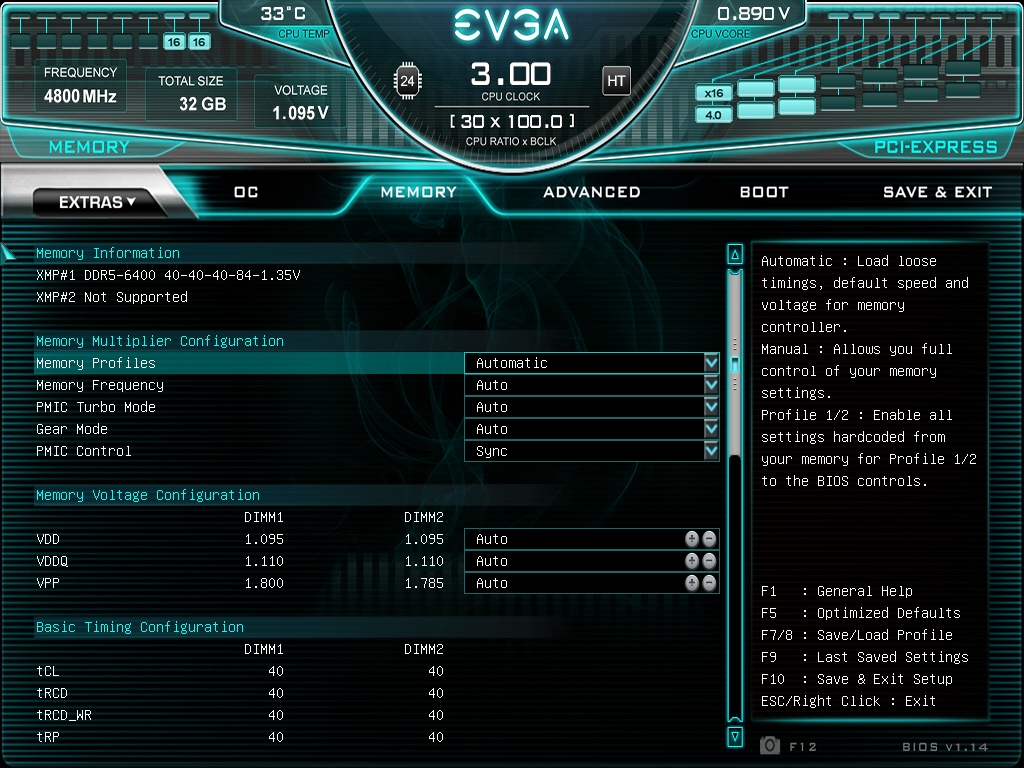1024x768 pixels.
Task: Click the second 16 GB memory slot indicator
Action: point(199,42)
